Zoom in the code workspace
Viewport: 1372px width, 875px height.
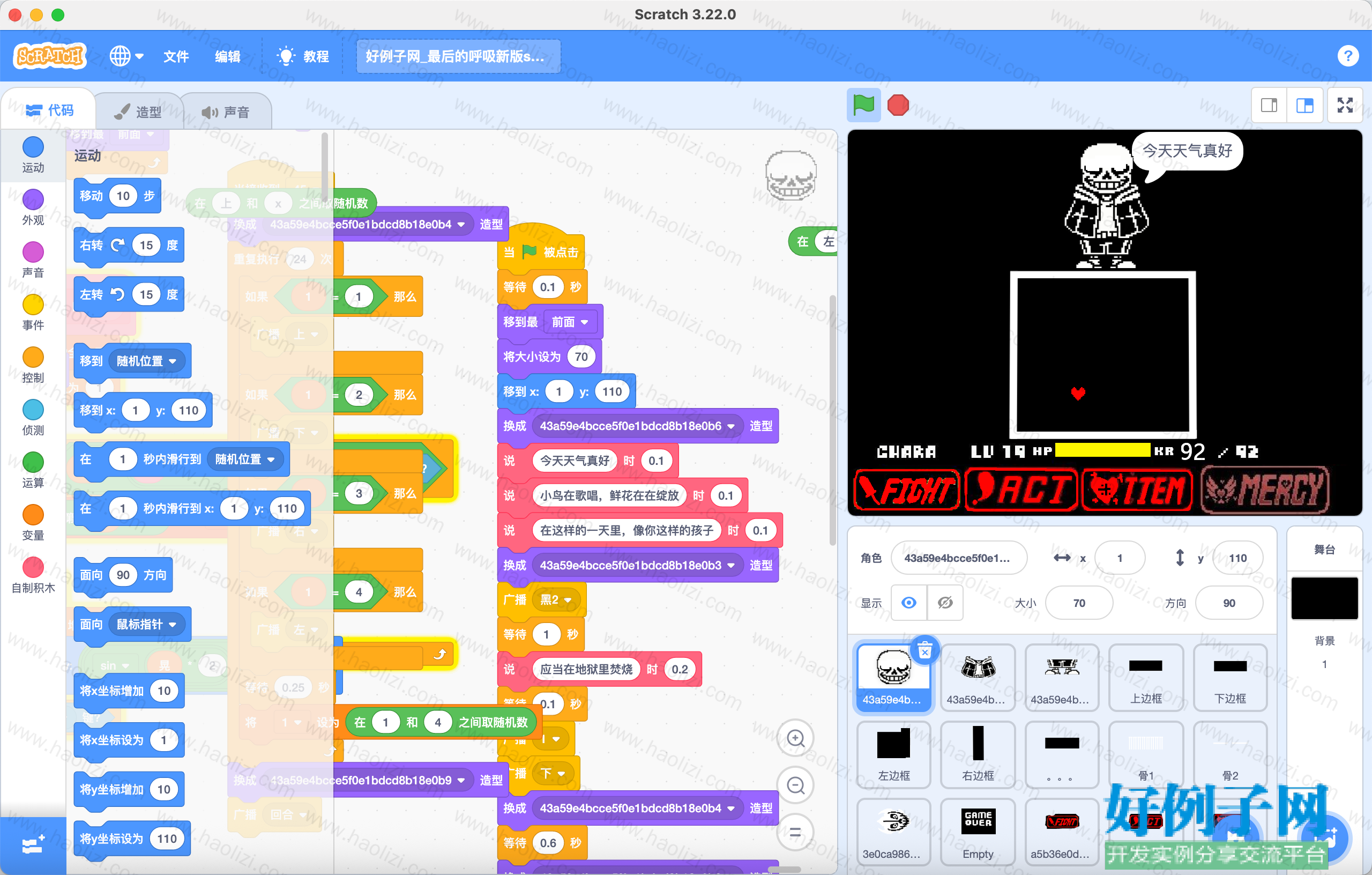click(x=795, y=738)
